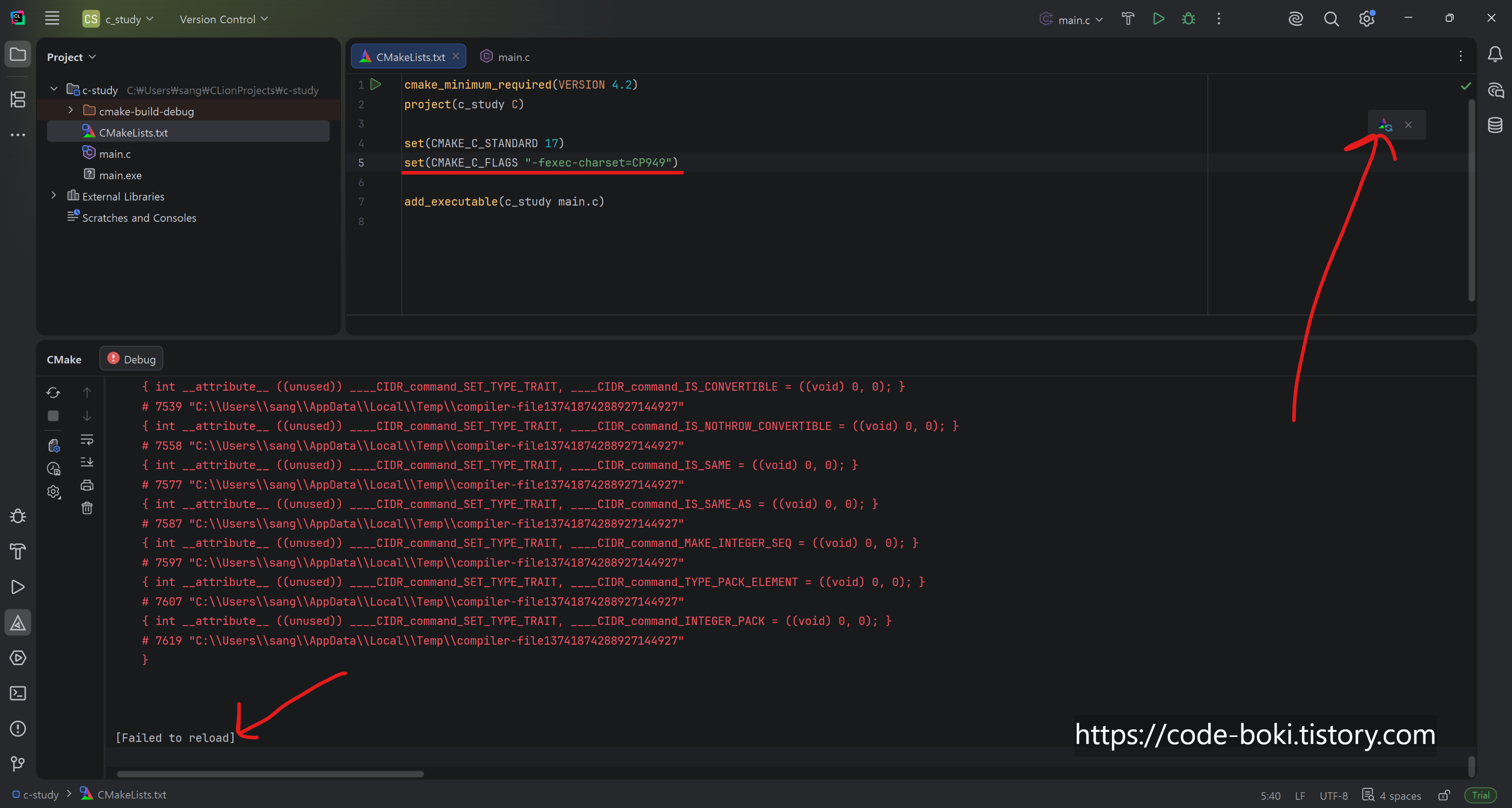Change line separator LF

1300,796
